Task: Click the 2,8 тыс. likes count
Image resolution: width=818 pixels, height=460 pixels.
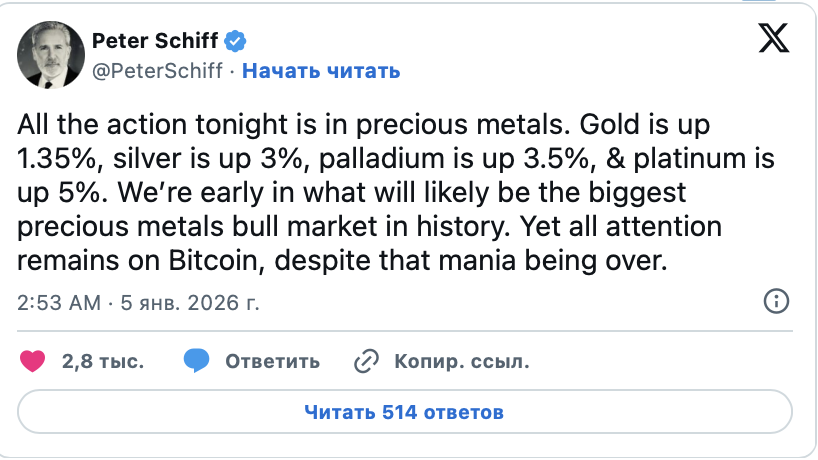Action: click(x=102, y=361)
